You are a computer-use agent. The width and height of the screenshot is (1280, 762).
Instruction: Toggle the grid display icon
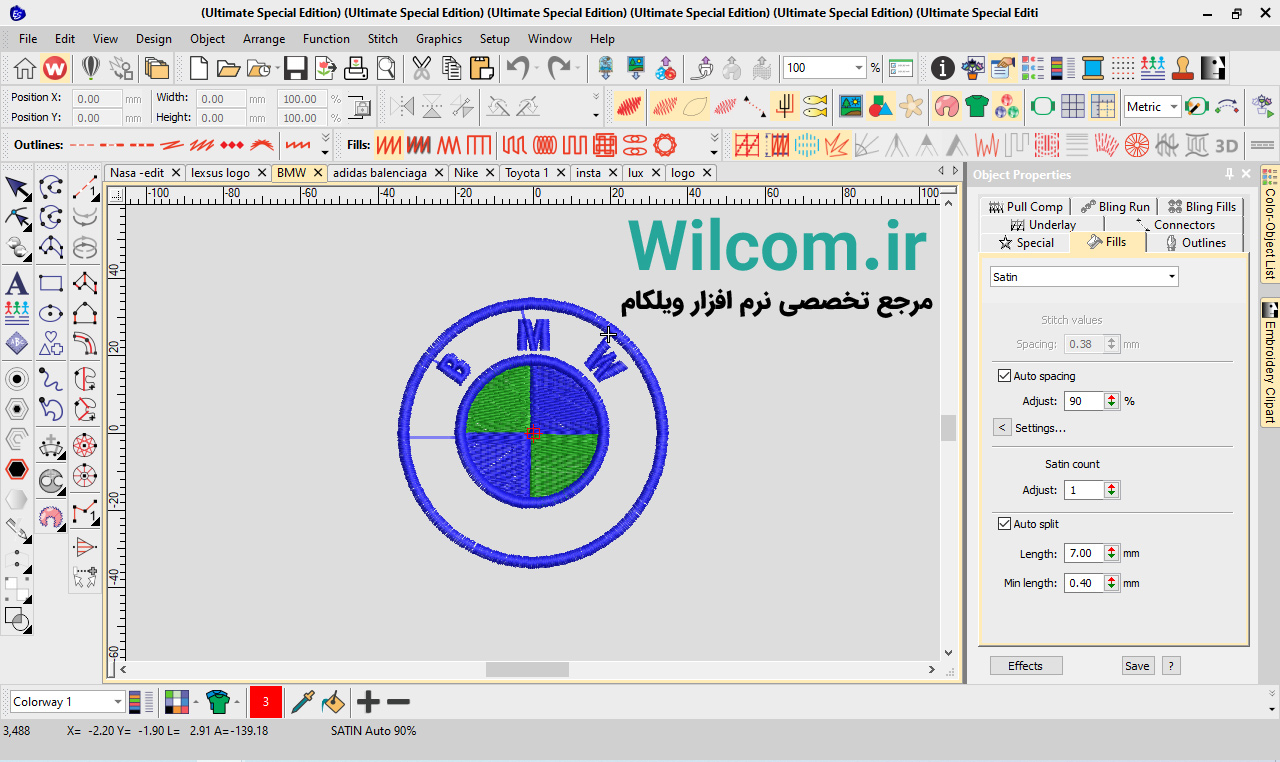point(1073,105)
